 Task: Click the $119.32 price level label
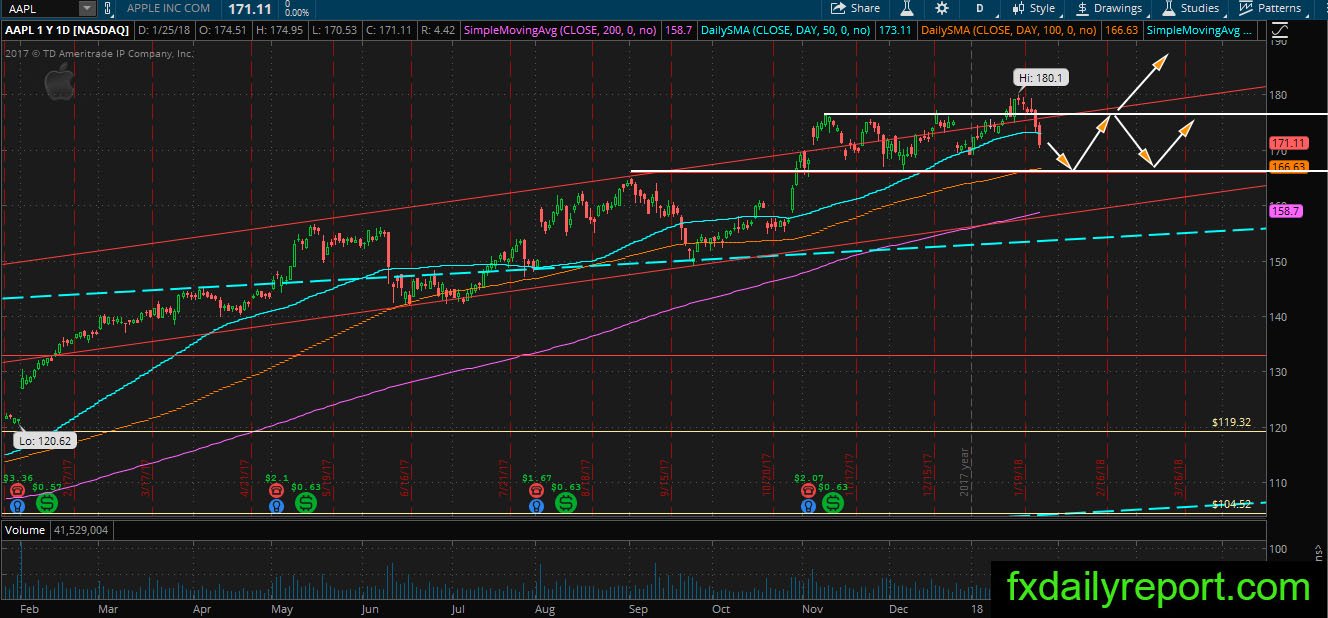click(1231, 422)
